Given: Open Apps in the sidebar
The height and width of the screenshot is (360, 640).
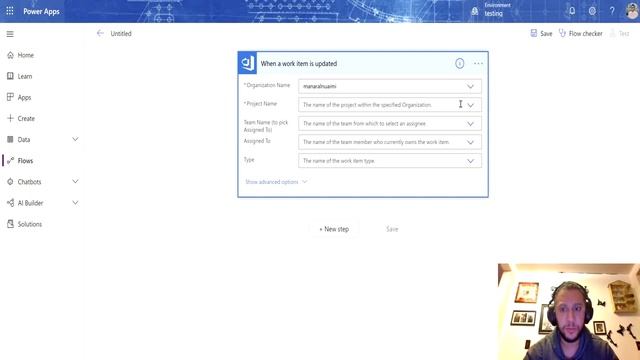Looking at the screenshot, I should (24, 98).
